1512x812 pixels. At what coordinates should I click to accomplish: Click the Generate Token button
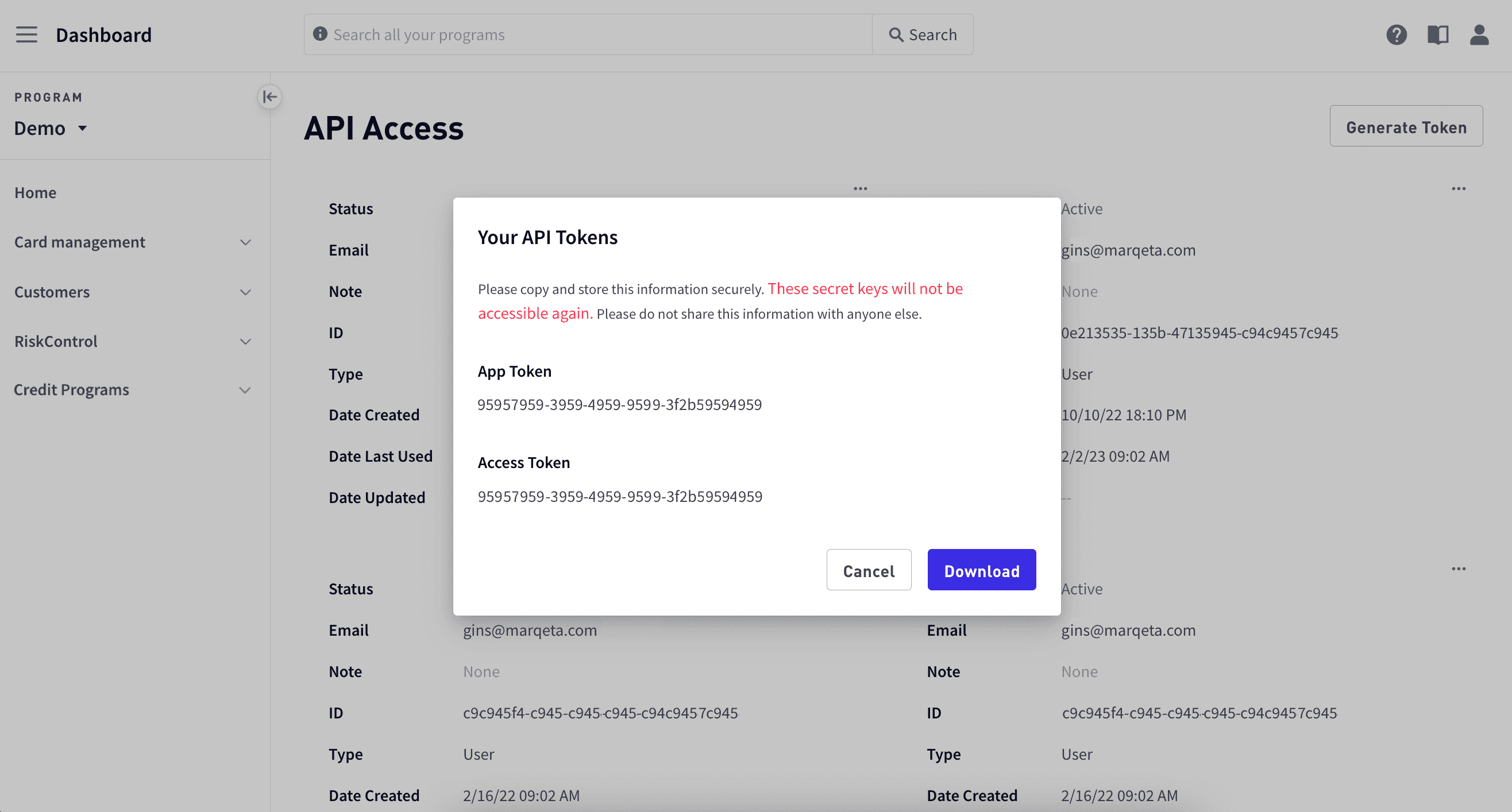tap(1406, 126)
